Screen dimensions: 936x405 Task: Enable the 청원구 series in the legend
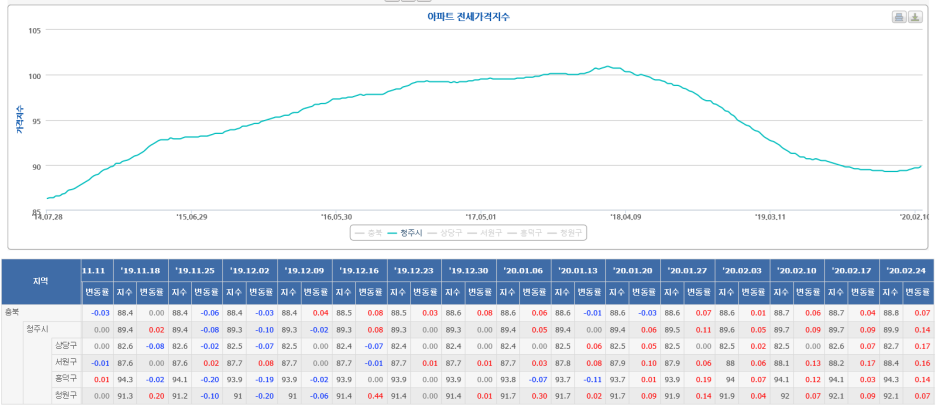[565, 233]
